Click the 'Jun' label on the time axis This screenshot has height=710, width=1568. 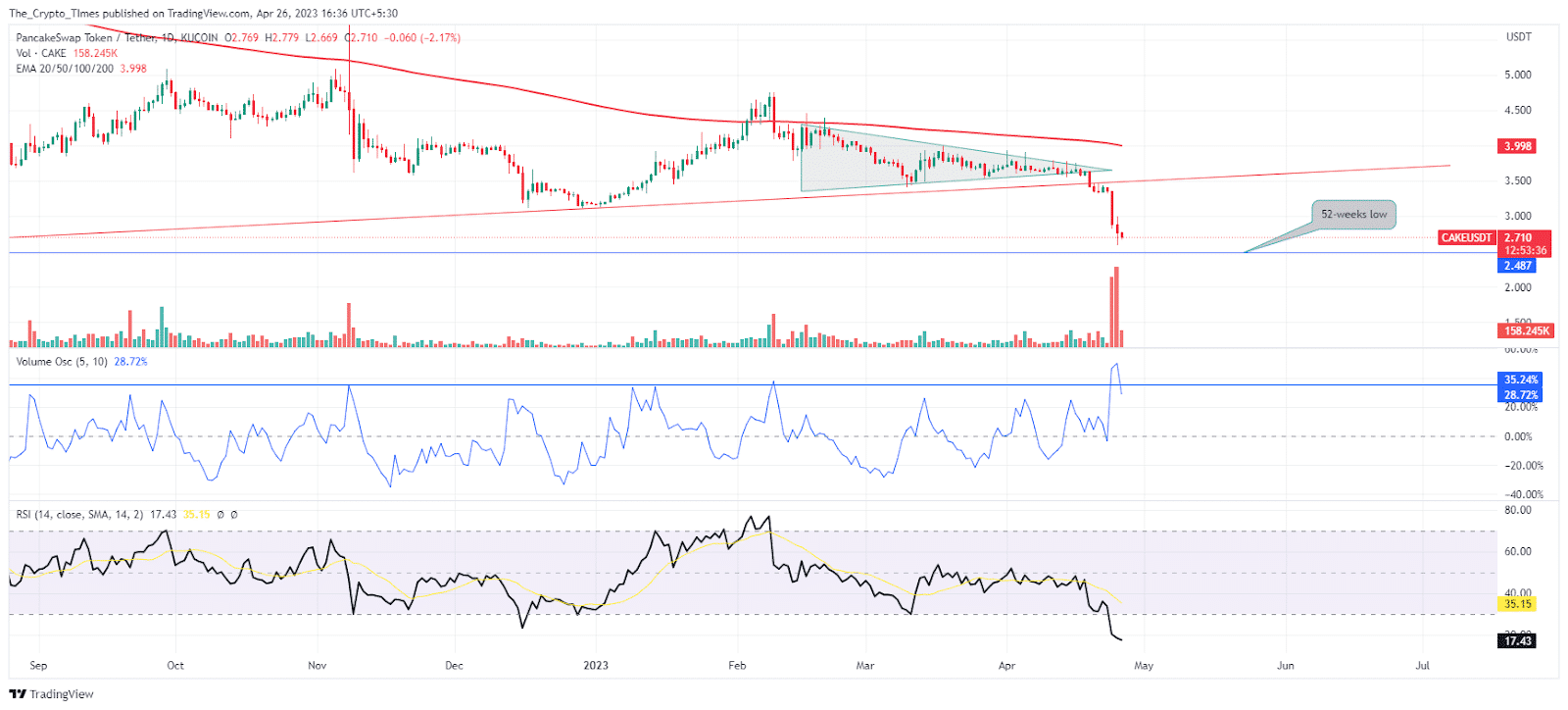click(x=1285, y=665)
